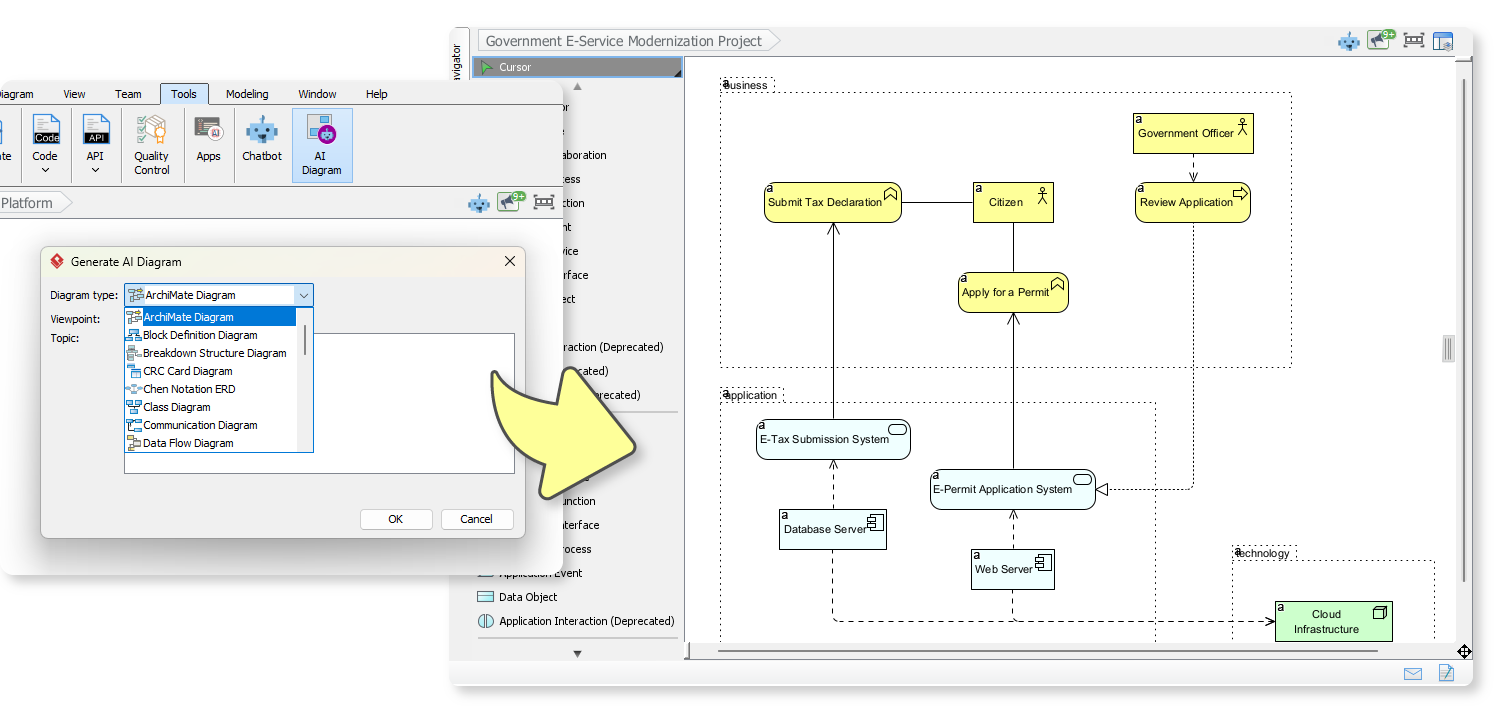
Task: Click the filmstrip icon near the top-right corner
Action: [x=1414, y=40]
